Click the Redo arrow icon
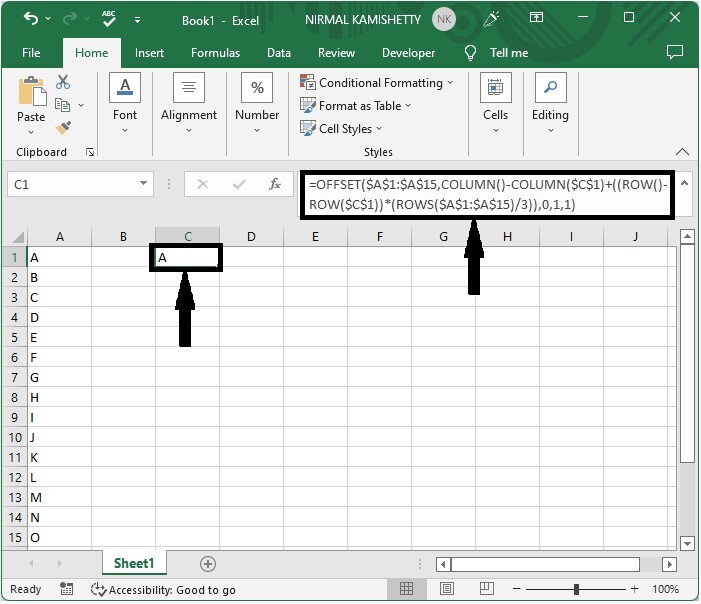Image resolution: width=701 pixels, height=604 pixels. [70, 19]
